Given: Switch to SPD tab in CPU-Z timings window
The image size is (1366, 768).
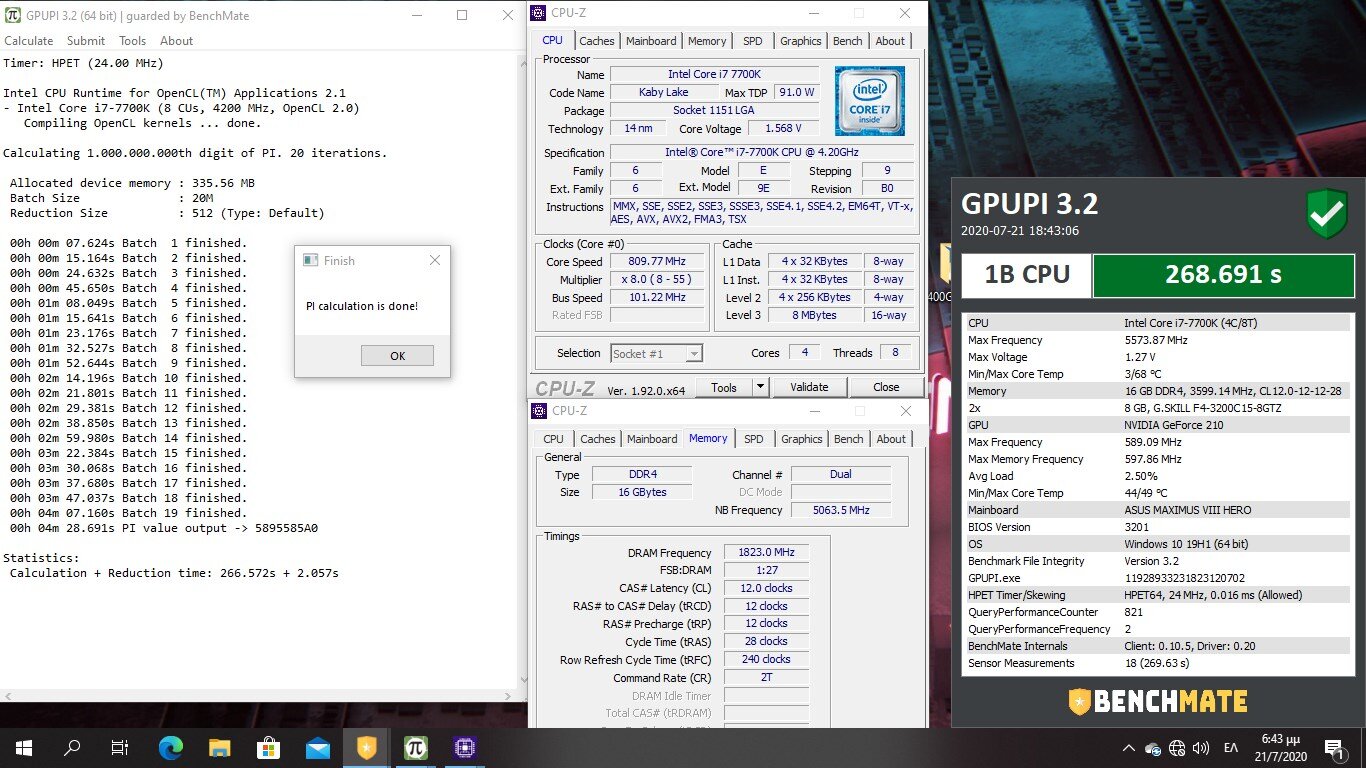Looking at the screenshot, I should (x=754, y=439).
